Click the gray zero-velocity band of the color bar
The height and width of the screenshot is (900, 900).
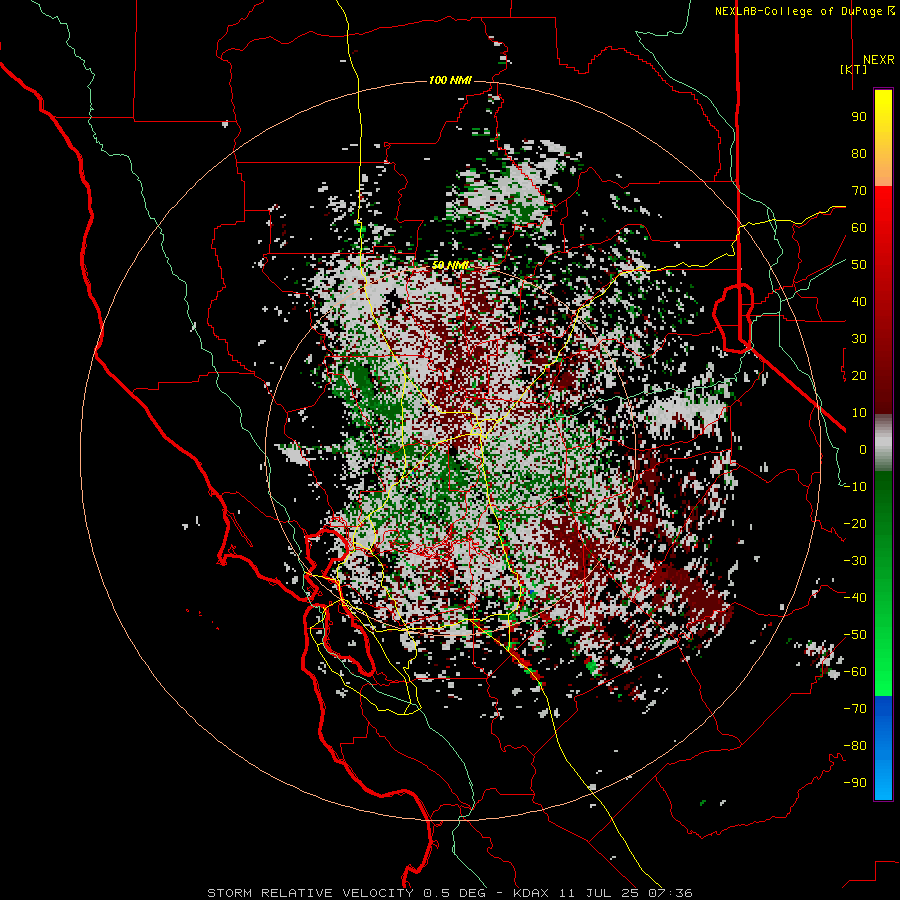pos(883,443)
